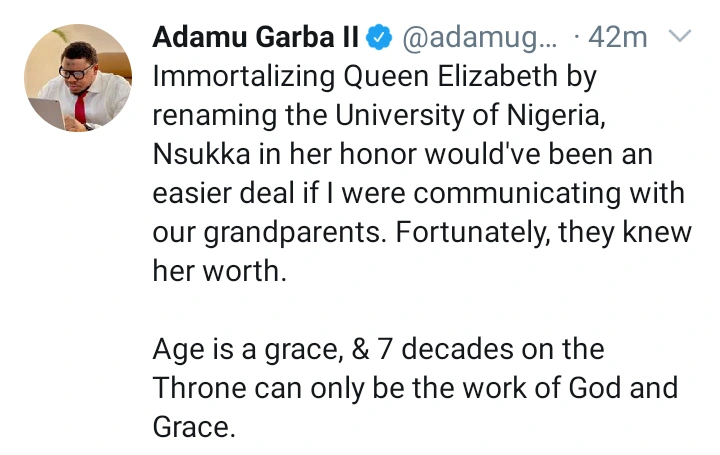Click 'University of Nigeria' in the tweet

467,115
